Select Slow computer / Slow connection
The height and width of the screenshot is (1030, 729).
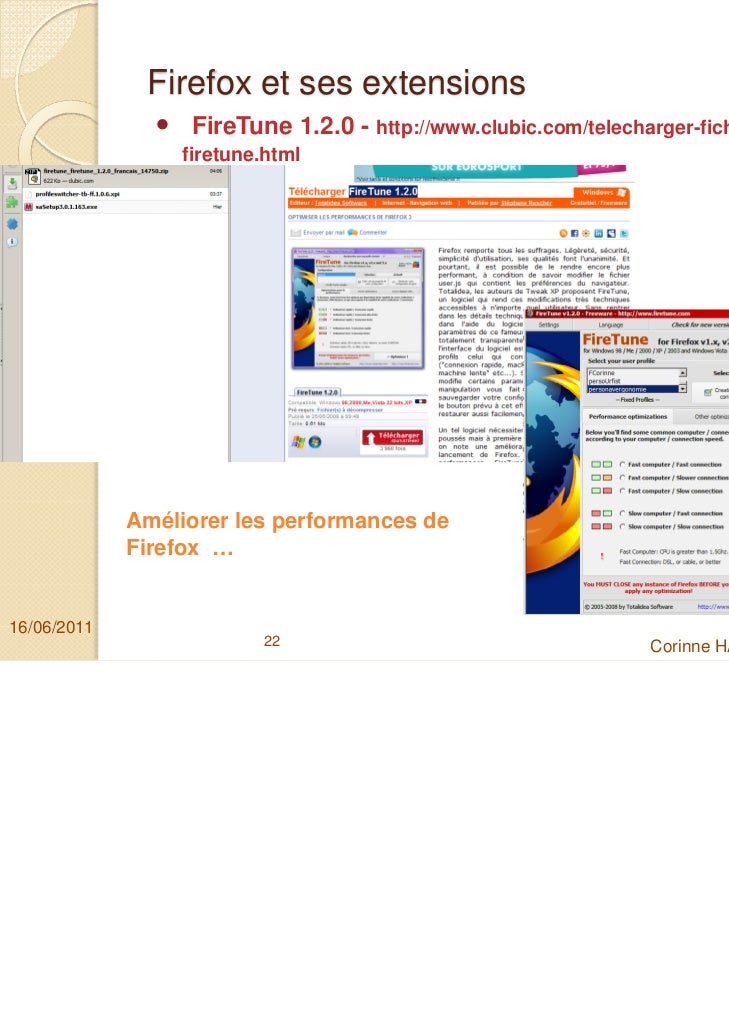(671, 526)
